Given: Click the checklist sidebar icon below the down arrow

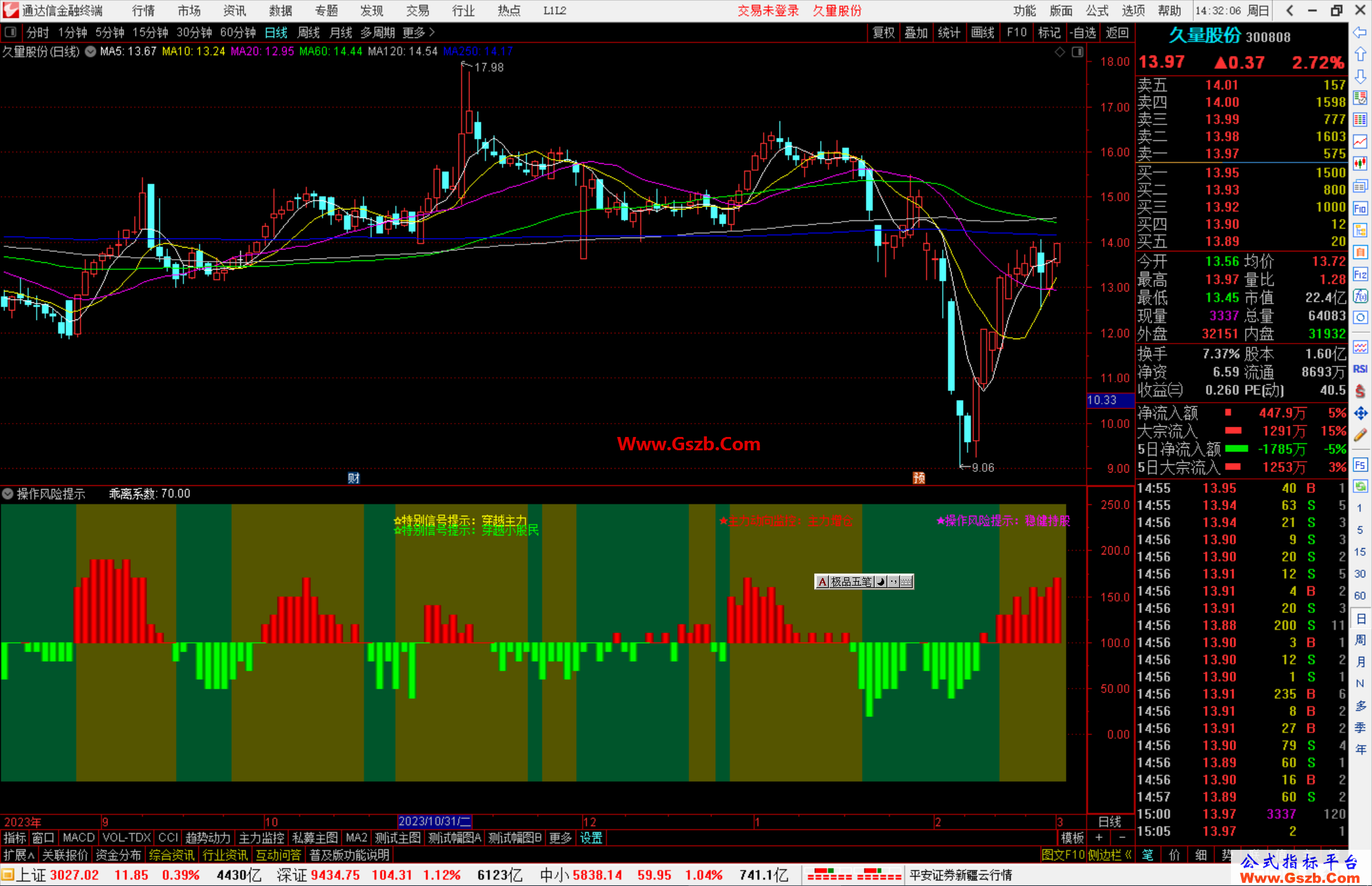Looking at the screenshot, I should 1360,98.
